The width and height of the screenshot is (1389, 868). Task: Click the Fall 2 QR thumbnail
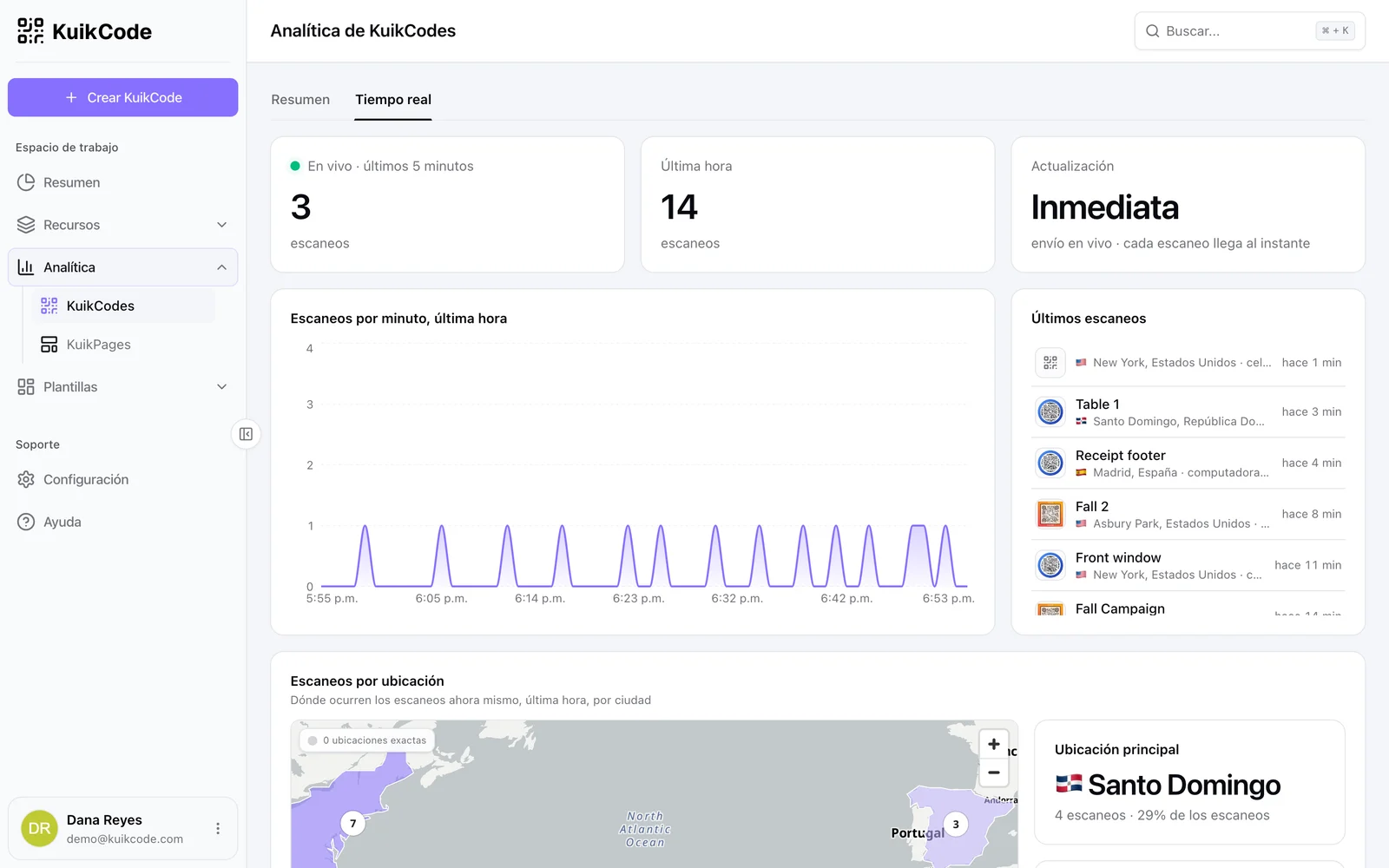pos(1050,514)
